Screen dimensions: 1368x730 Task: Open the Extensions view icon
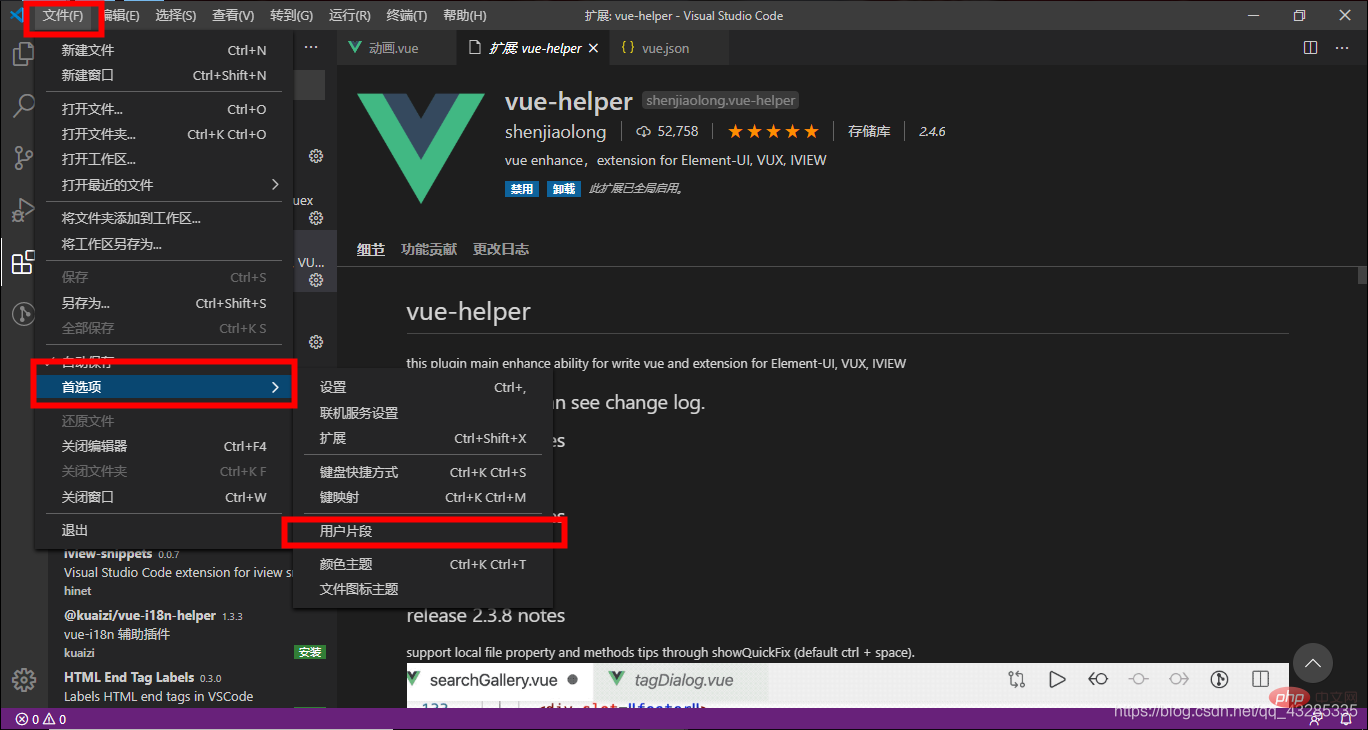[x=23, y=262]
